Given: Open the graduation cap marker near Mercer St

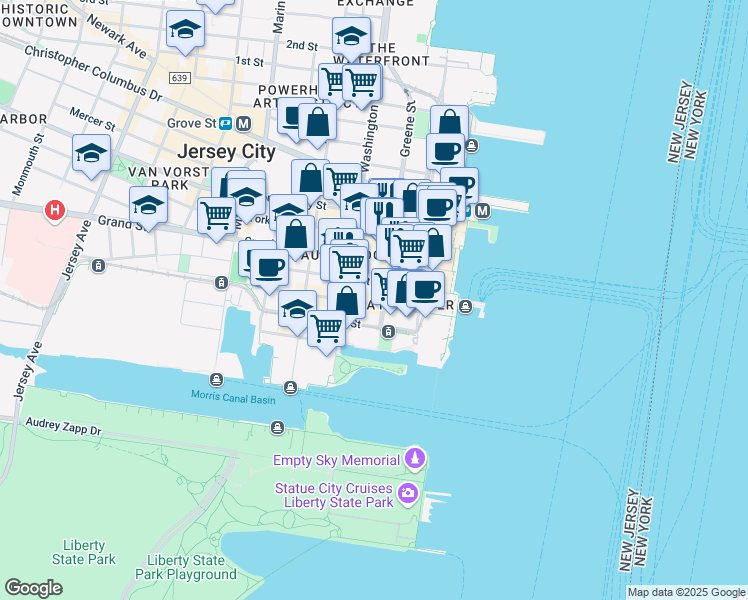Looking at the screenshot, I should pyautogui.click(x=91, y=154).
